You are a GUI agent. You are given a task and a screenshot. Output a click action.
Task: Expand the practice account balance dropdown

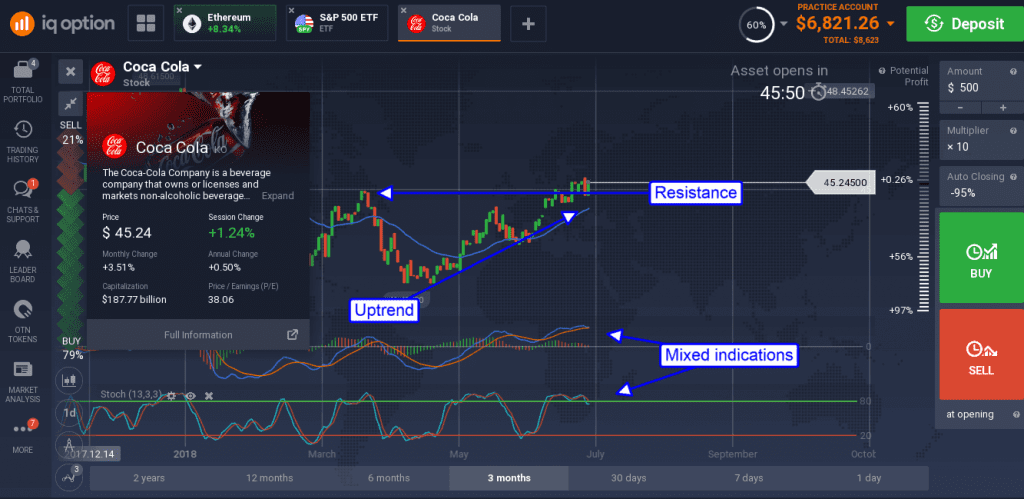[x=890, y=24]
